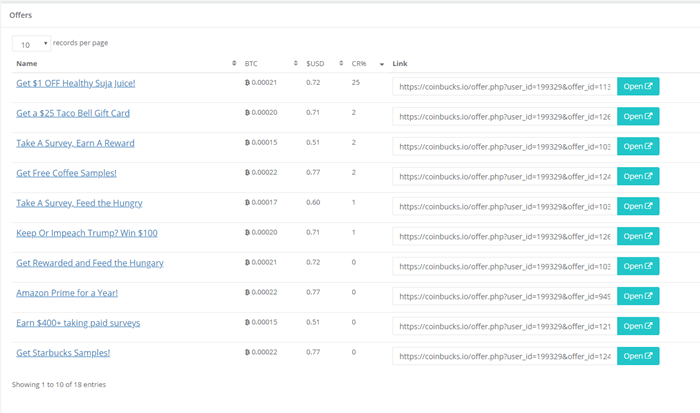Click Open button for Impeach Trump offer
The height and width of the screenshot is (413, 700).
[x=638, y=236]
